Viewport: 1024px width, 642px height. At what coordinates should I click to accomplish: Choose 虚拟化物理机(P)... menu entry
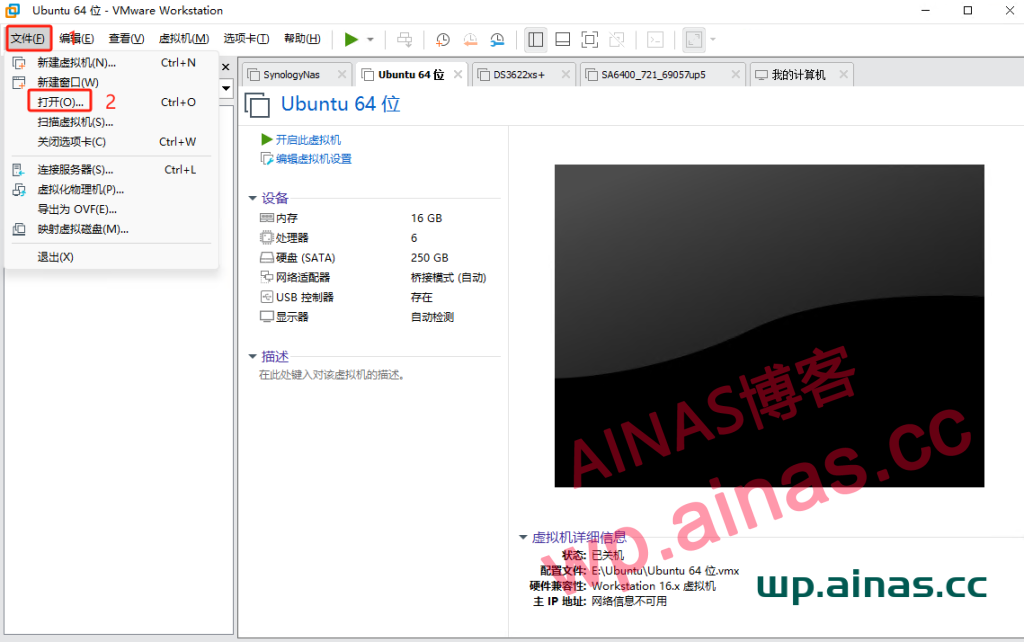111,189
